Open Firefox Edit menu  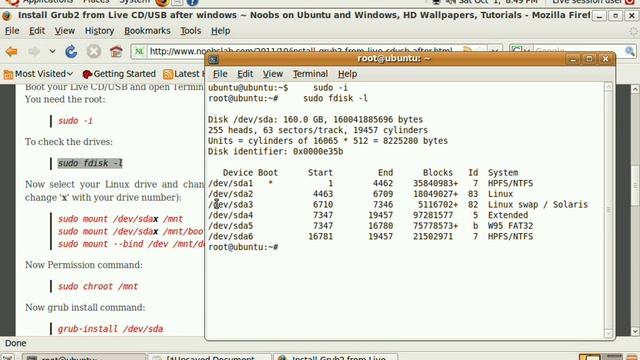coord(37,31)
